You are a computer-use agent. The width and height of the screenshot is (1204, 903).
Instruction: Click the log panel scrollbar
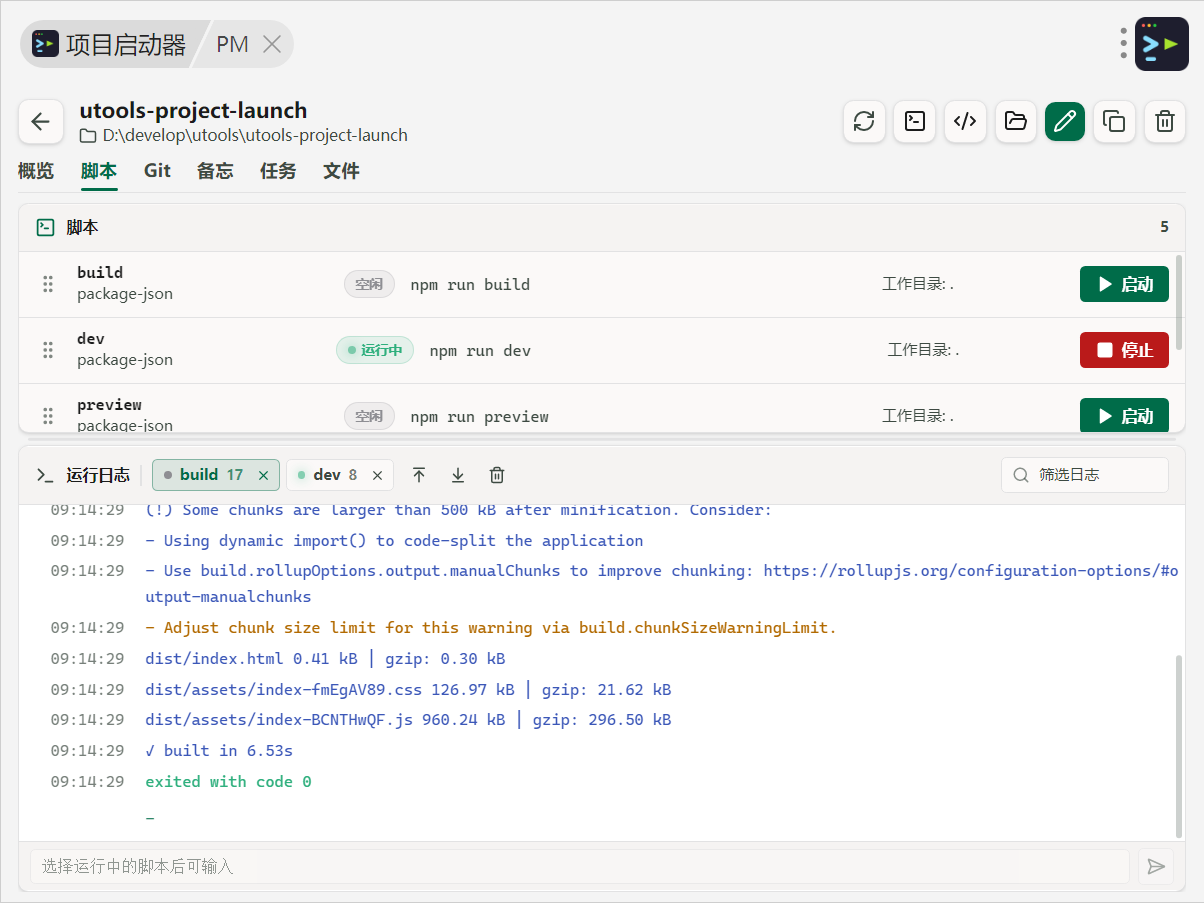click(1180, 745)
